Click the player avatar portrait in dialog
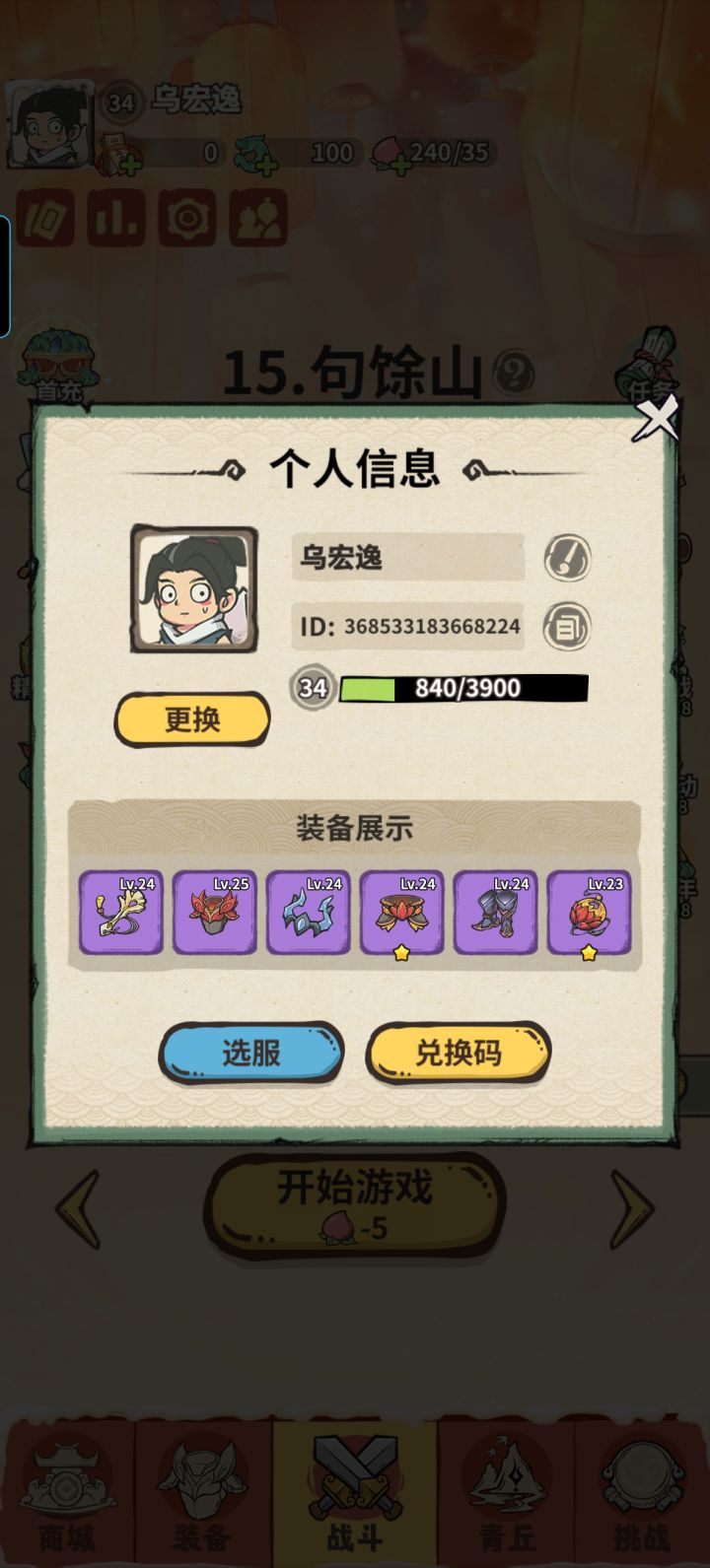 click(194, 589)
